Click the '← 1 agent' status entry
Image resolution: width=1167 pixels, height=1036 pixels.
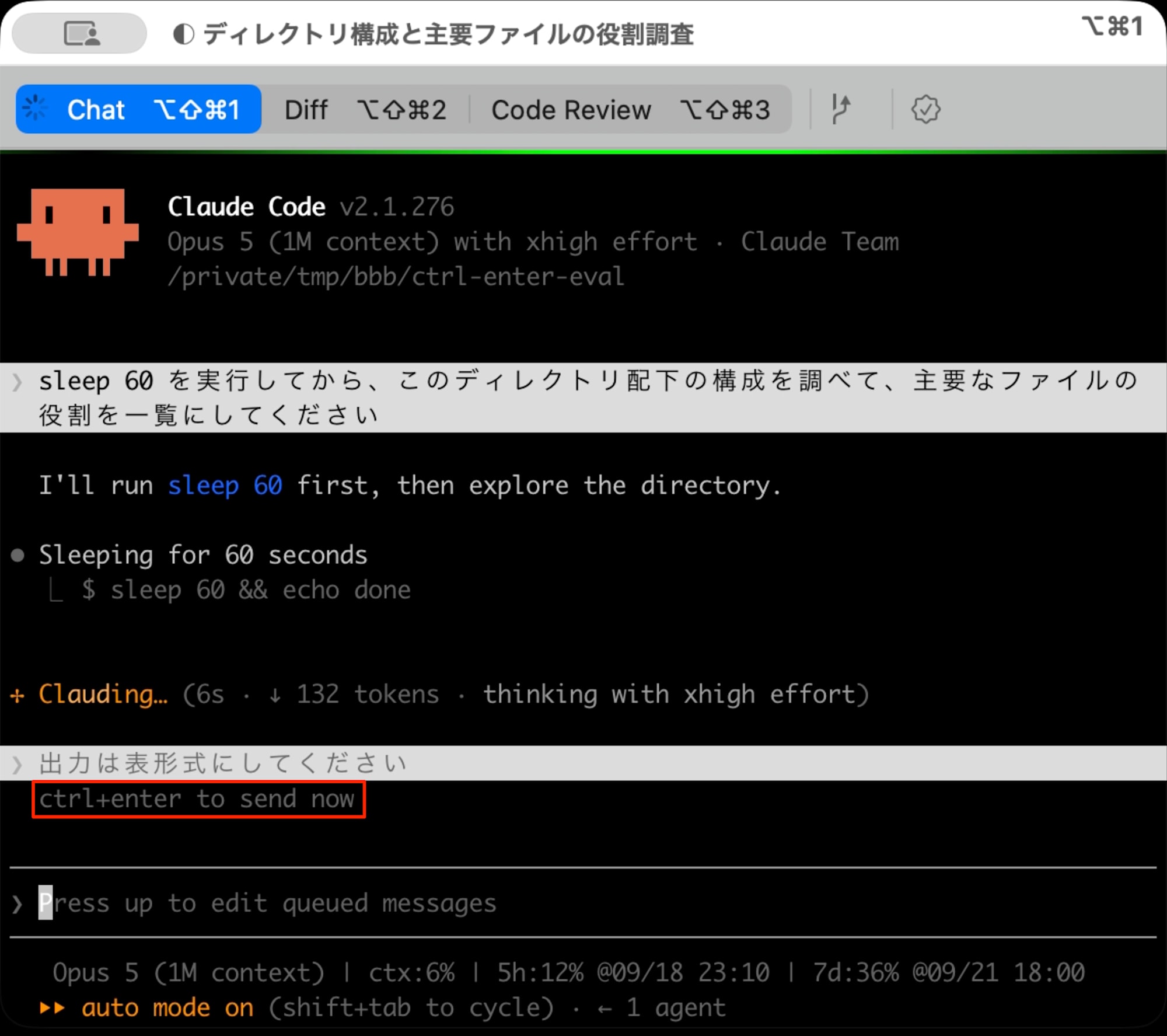point(662,1008)
